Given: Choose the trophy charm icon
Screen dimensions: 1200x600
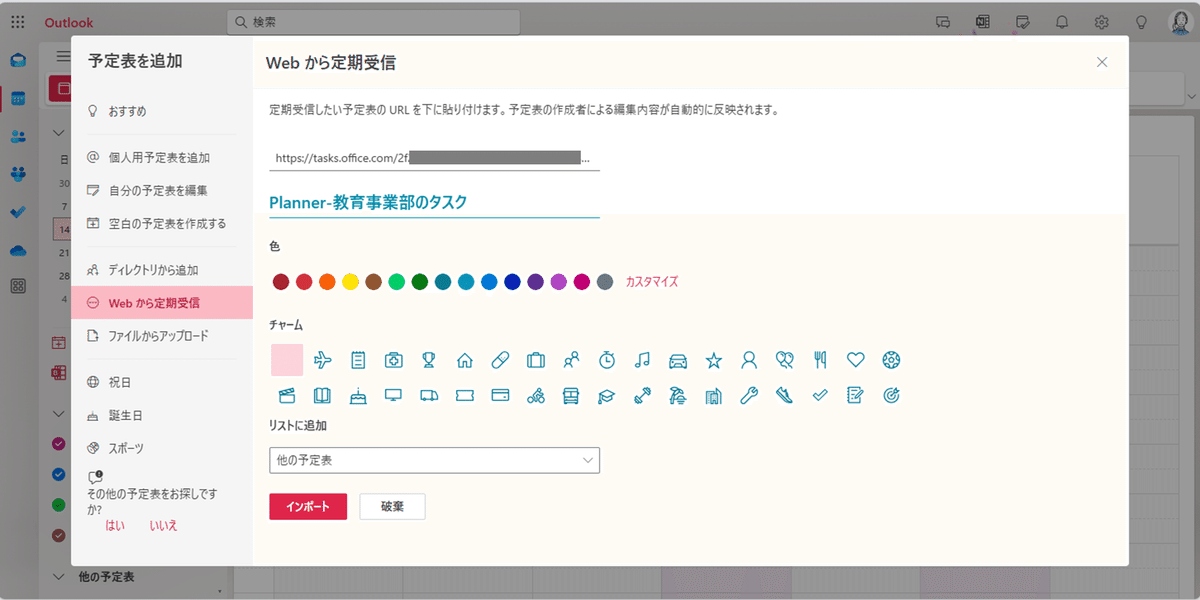Looking at the screenshot, I should pos(429,360).
